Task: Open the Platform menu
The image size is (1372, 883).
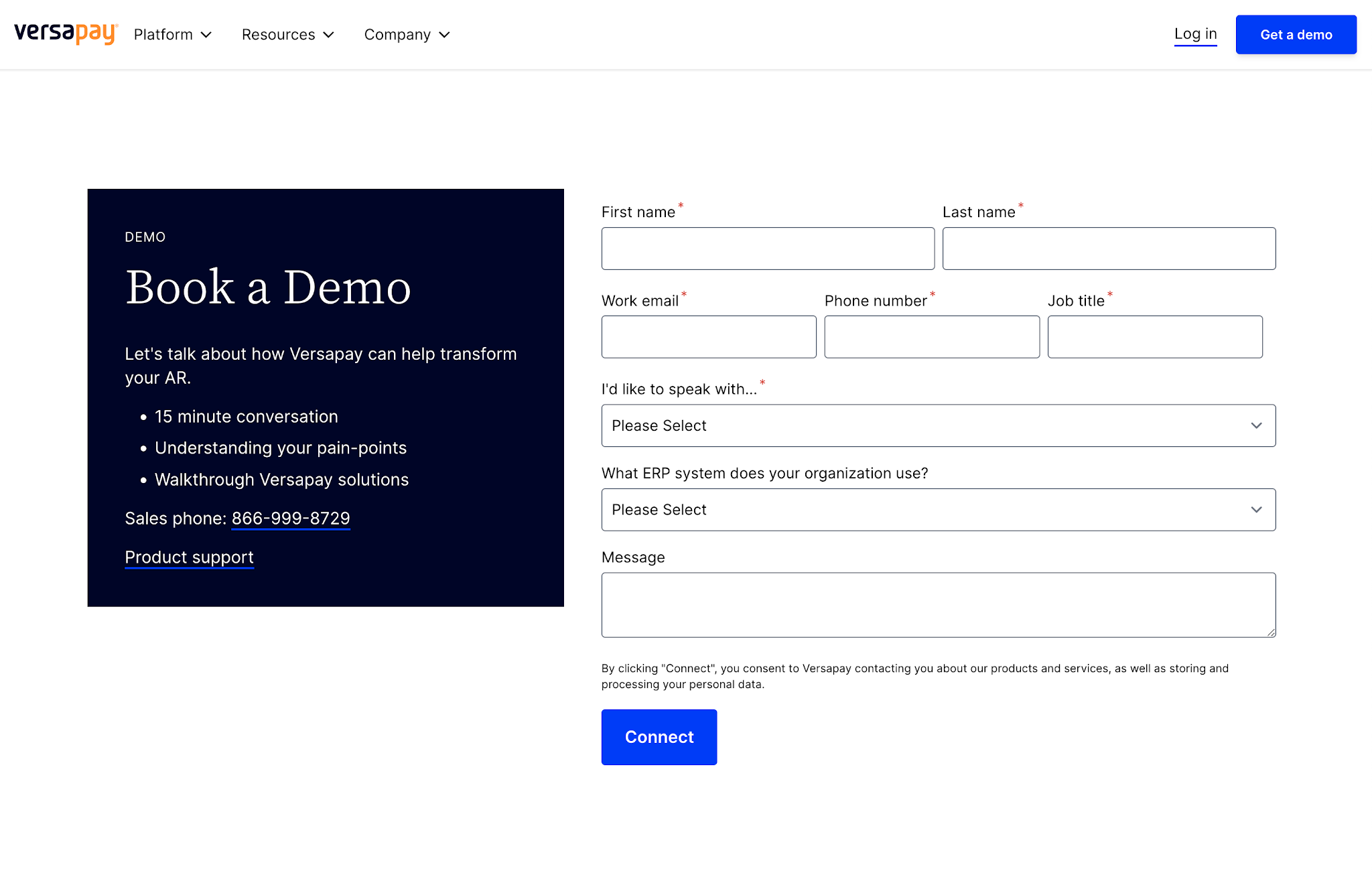Action: click(x=163, y=35)
